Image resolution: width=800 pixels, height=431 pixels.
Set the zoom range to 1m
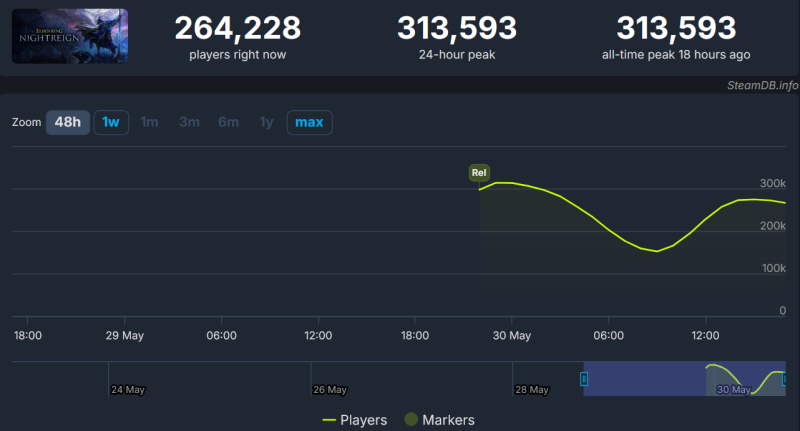click(149, 122)
